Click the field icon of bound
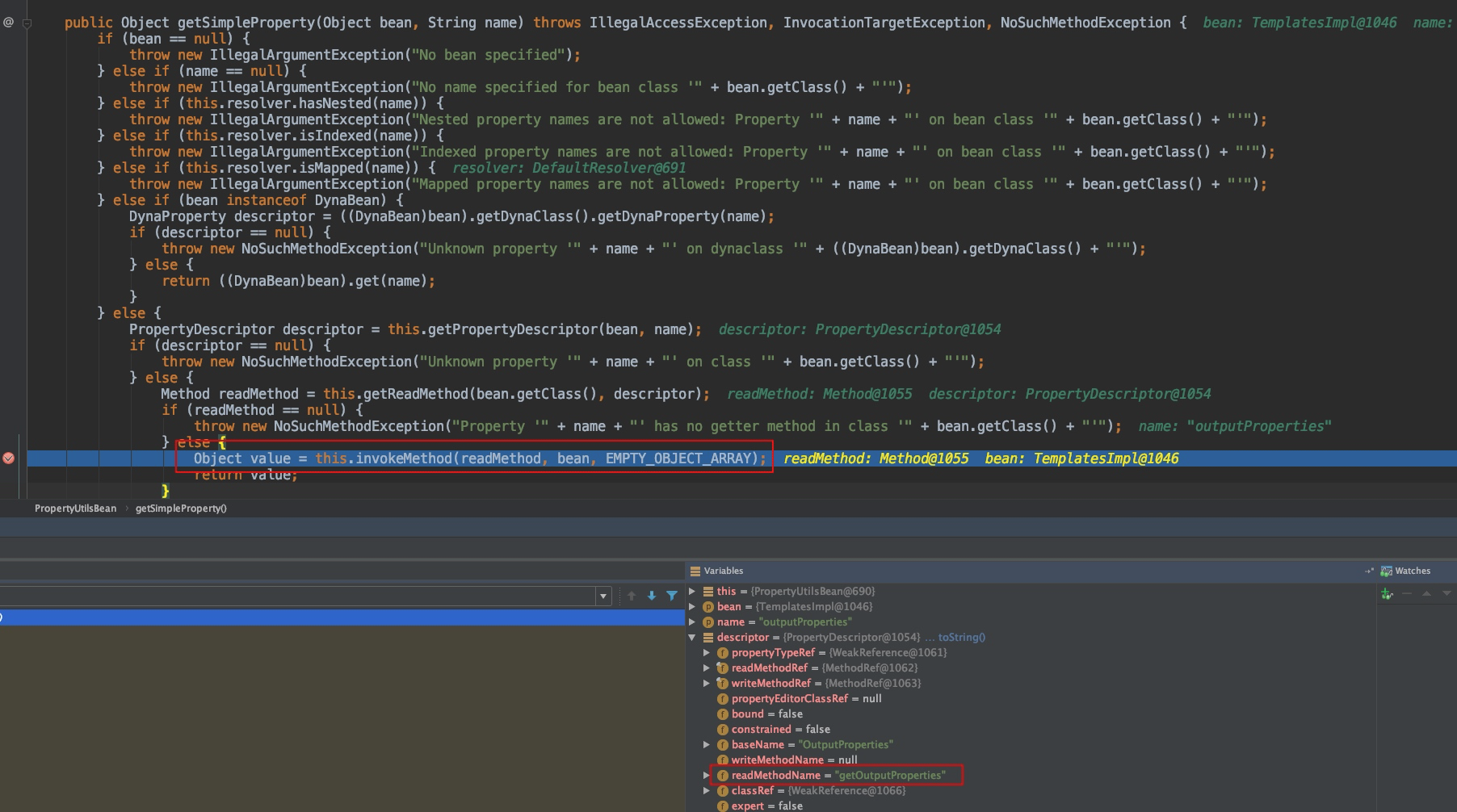Image resolution: width=1457 pixels, height=812 pixels. (x=723, y=714)
